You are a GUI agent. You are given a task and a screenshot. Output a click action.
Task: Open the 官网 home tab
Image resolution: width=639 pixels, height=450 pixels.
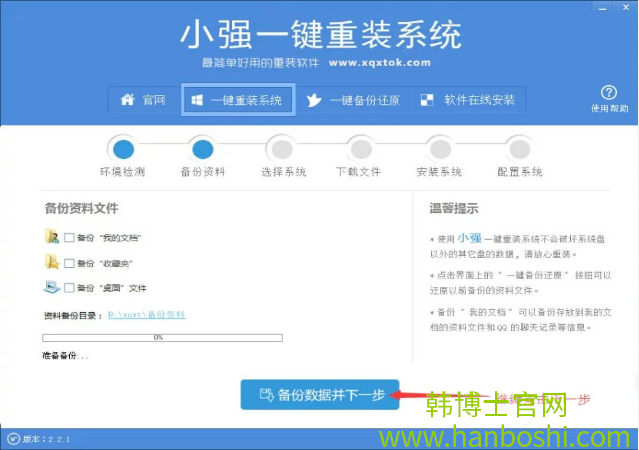click(x=144, y=100)
